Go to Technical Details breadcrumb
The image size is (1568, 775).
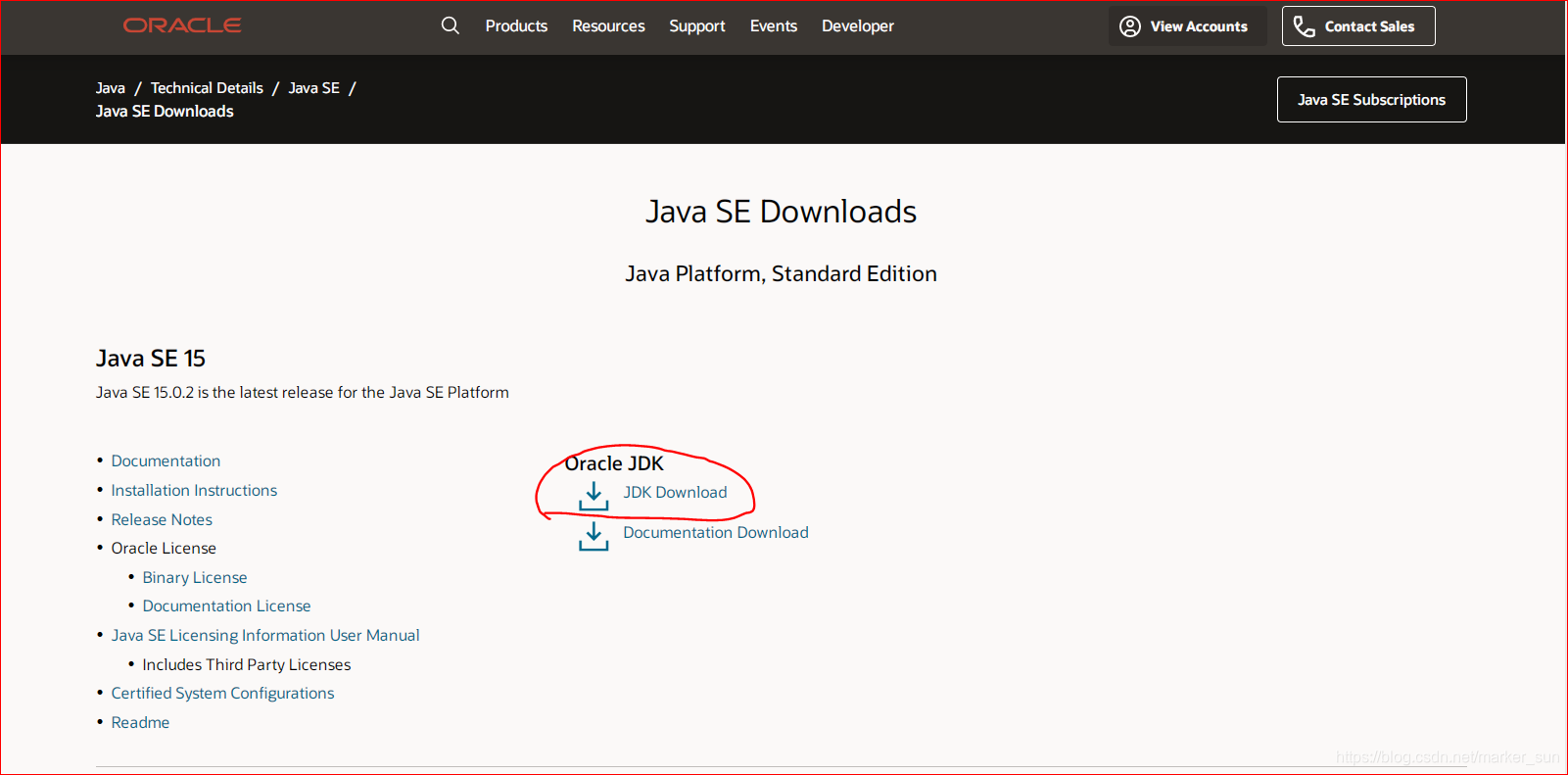207,88
